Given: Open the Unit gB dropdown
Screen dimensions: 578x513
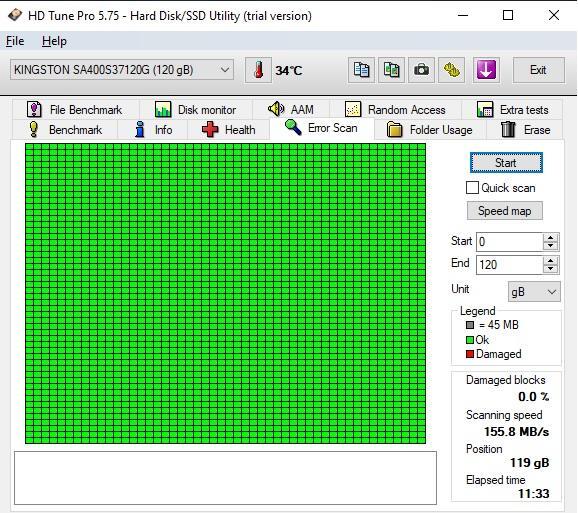Looking at the screenshot, I should (x=534, y=292).
